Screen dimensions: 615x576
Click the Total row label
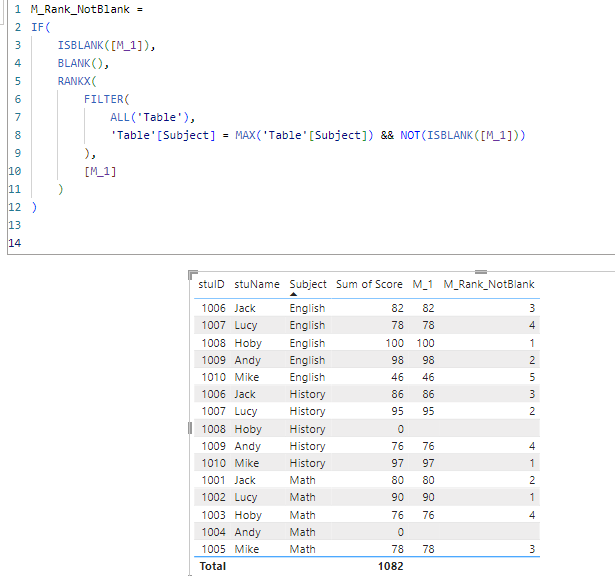click(213, 566)
